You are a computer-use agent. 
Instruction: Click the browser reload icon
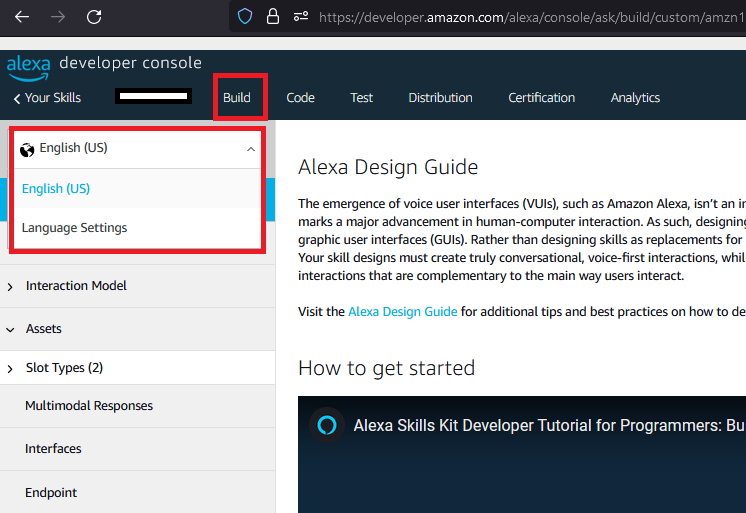click(x=94, y=17)
